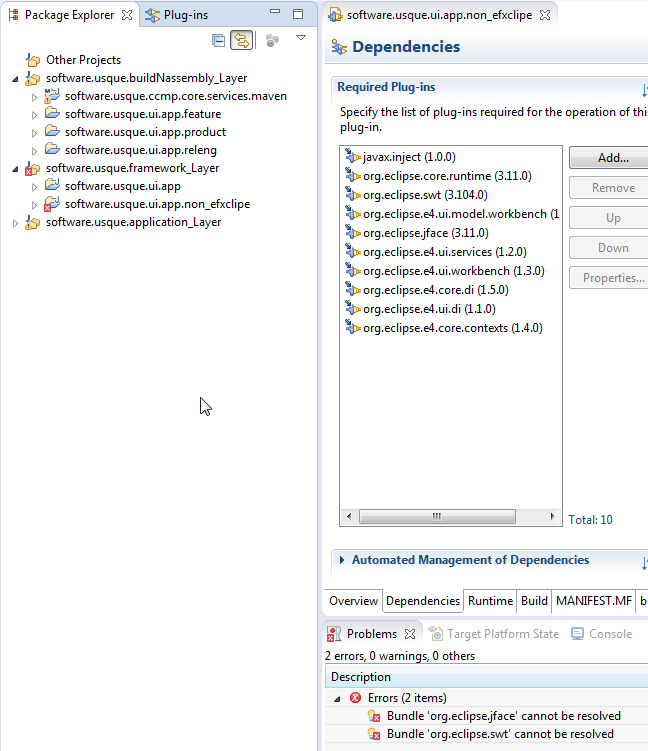Click folder icon of software.usque.ui.app.feature
Image resolution: width=648 pixels, height=751 pixels.
(52, 113)
